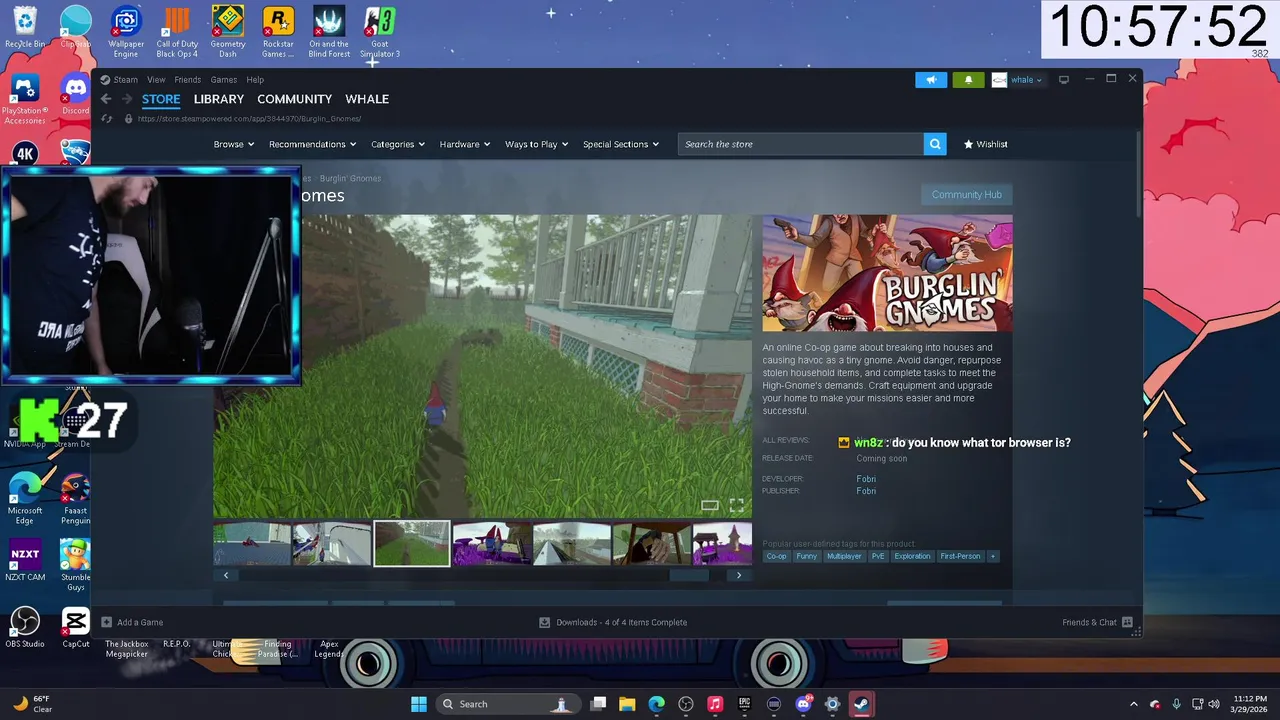1280x720 pixels.
Task: Open Discord desktop shortcut
Action: (76, 96)
